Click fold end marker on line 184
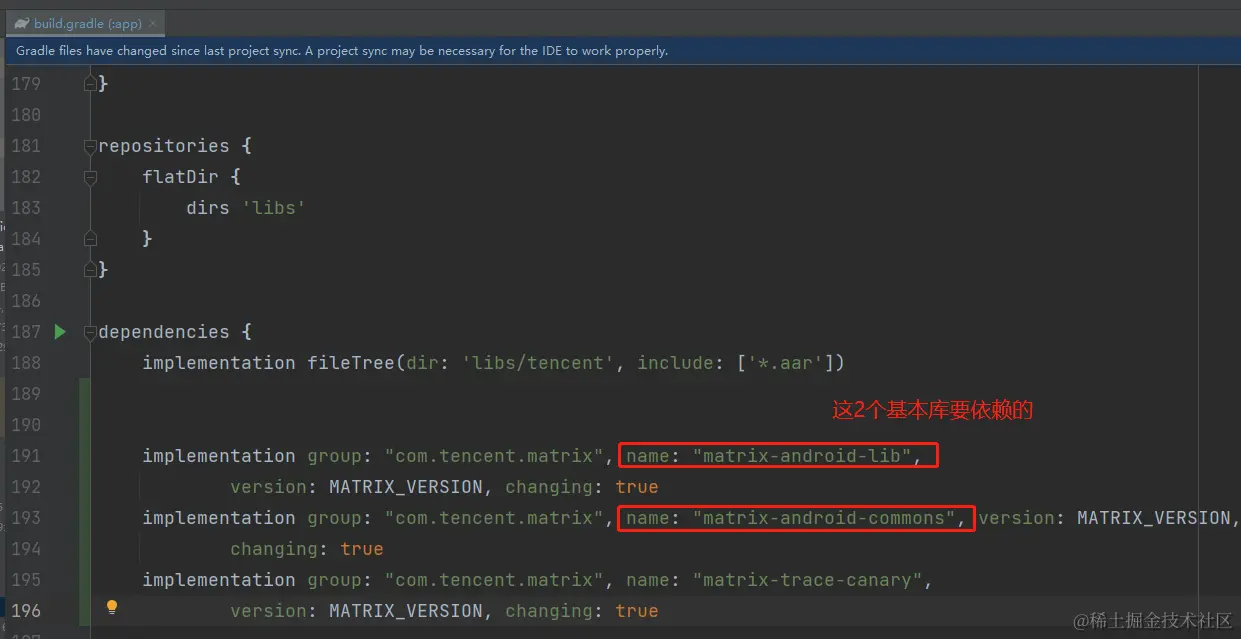Screen dimensions: 1241x639 pyautogui.click(x=90, y=238)
